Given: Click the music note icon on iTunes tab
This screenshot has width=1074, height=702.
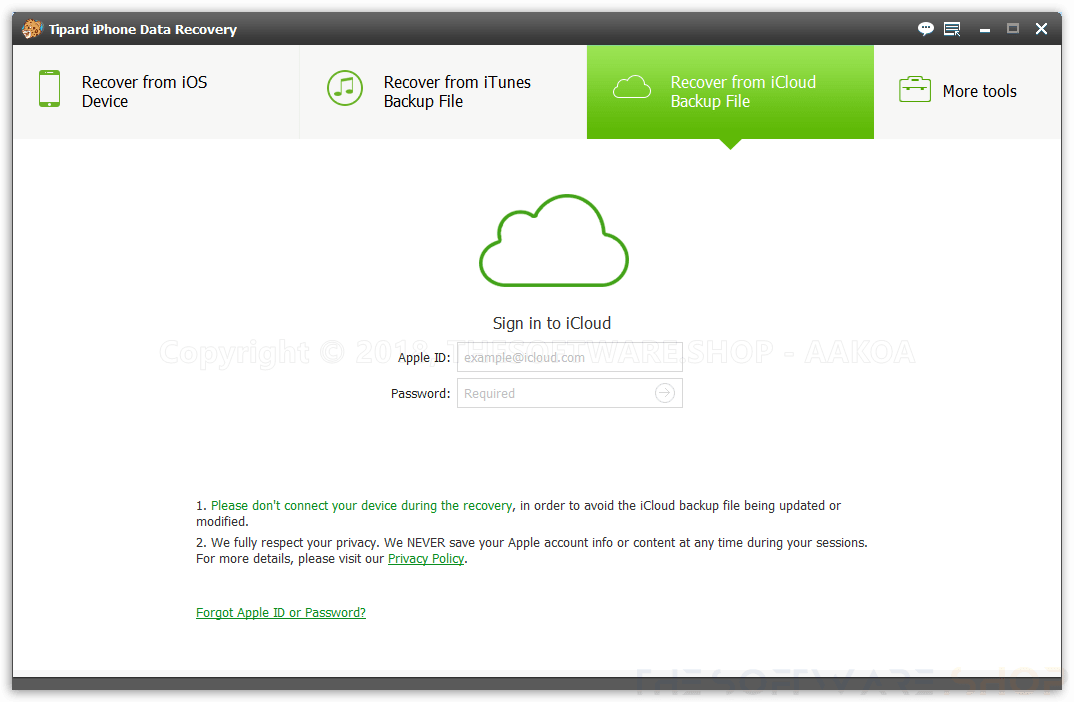Looking at the screenshot, I should pos(344,89).
